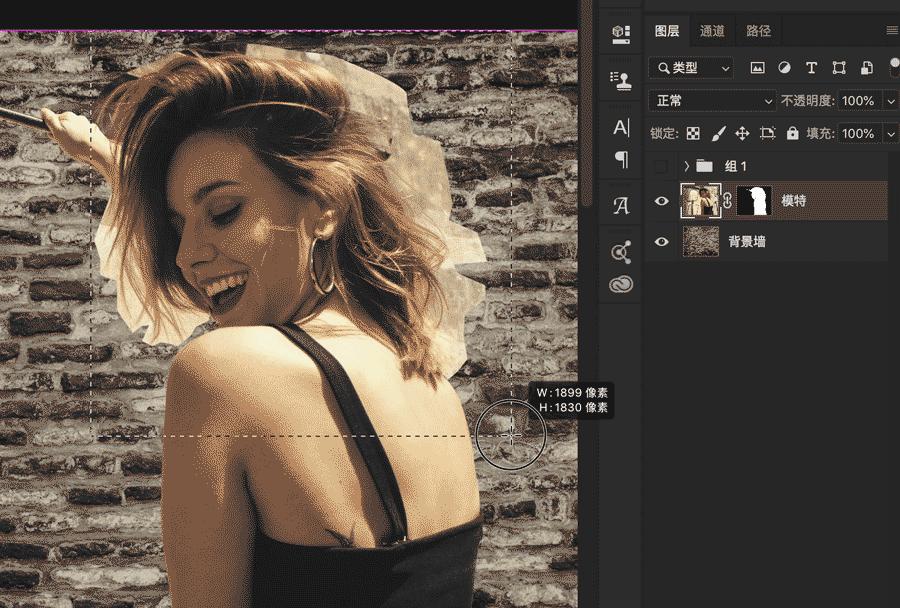Click the 不透明度 label
The width and height of the screenshot is (900, 608).
[806, 101]
